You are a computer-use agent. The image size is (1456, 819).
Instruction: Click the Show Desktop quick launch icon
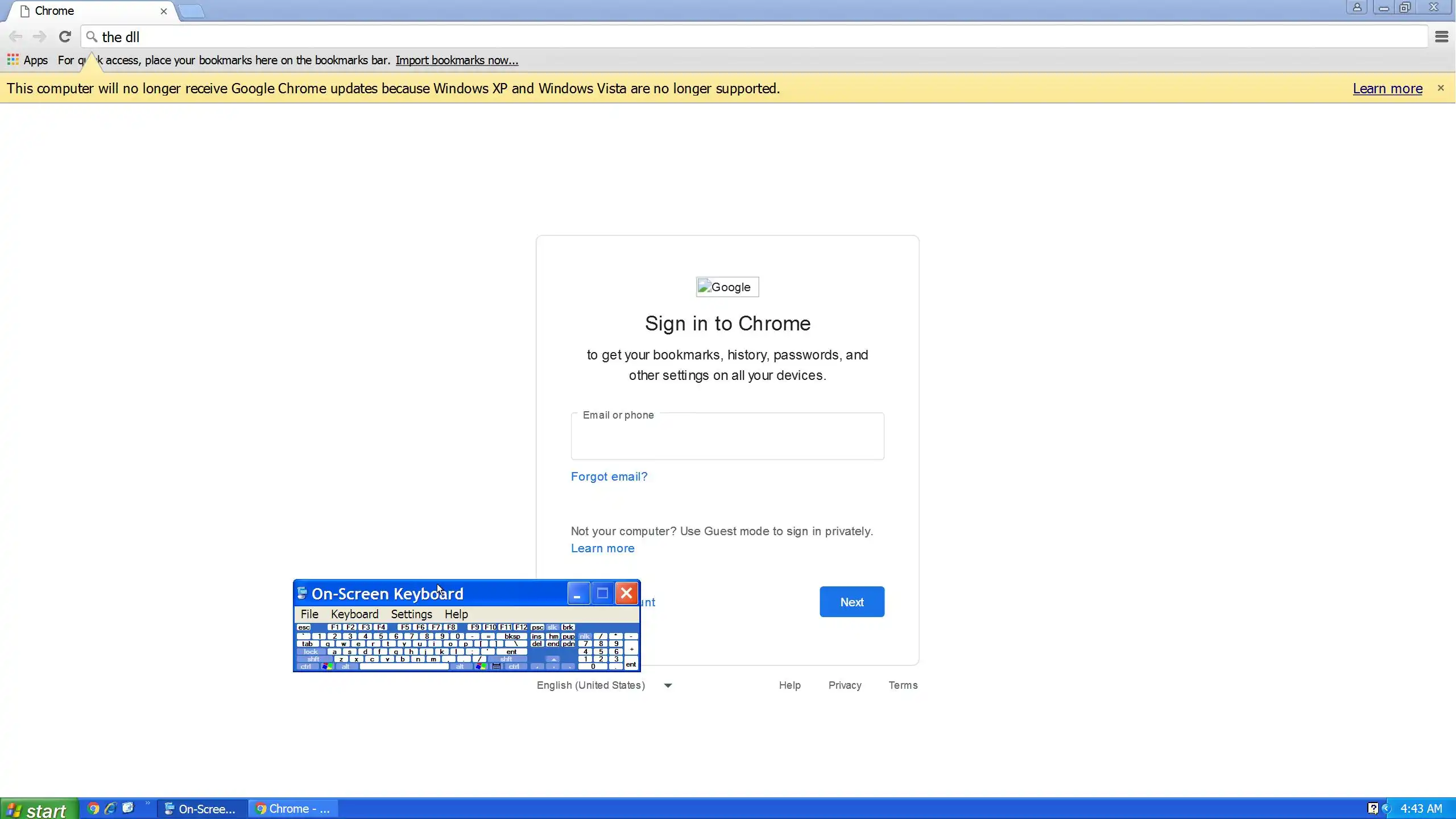[x=128, y=808]
